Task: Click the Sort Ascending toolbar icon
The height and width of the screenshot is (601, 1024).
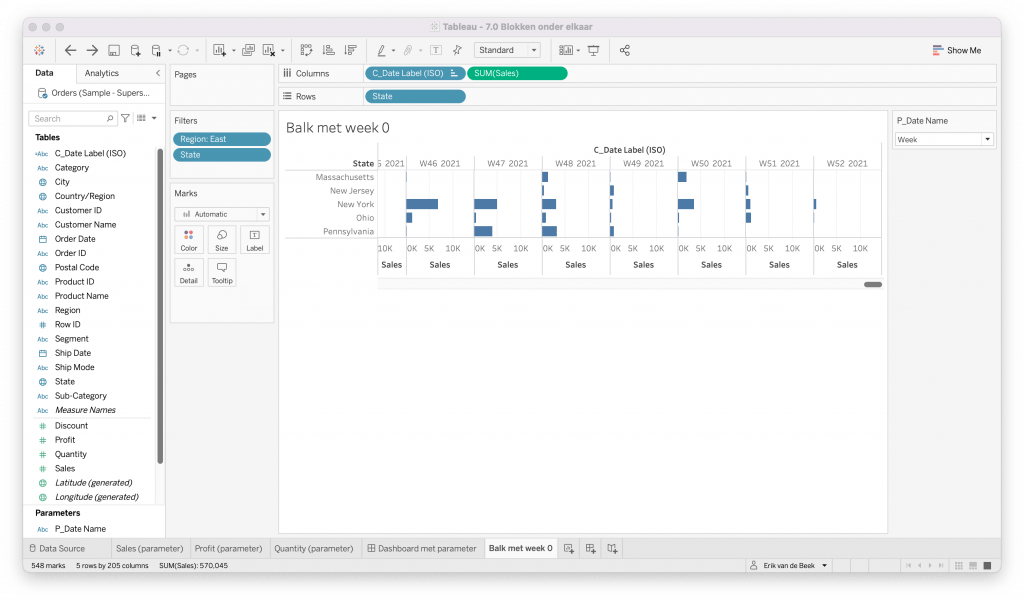Action: (328, 50)
